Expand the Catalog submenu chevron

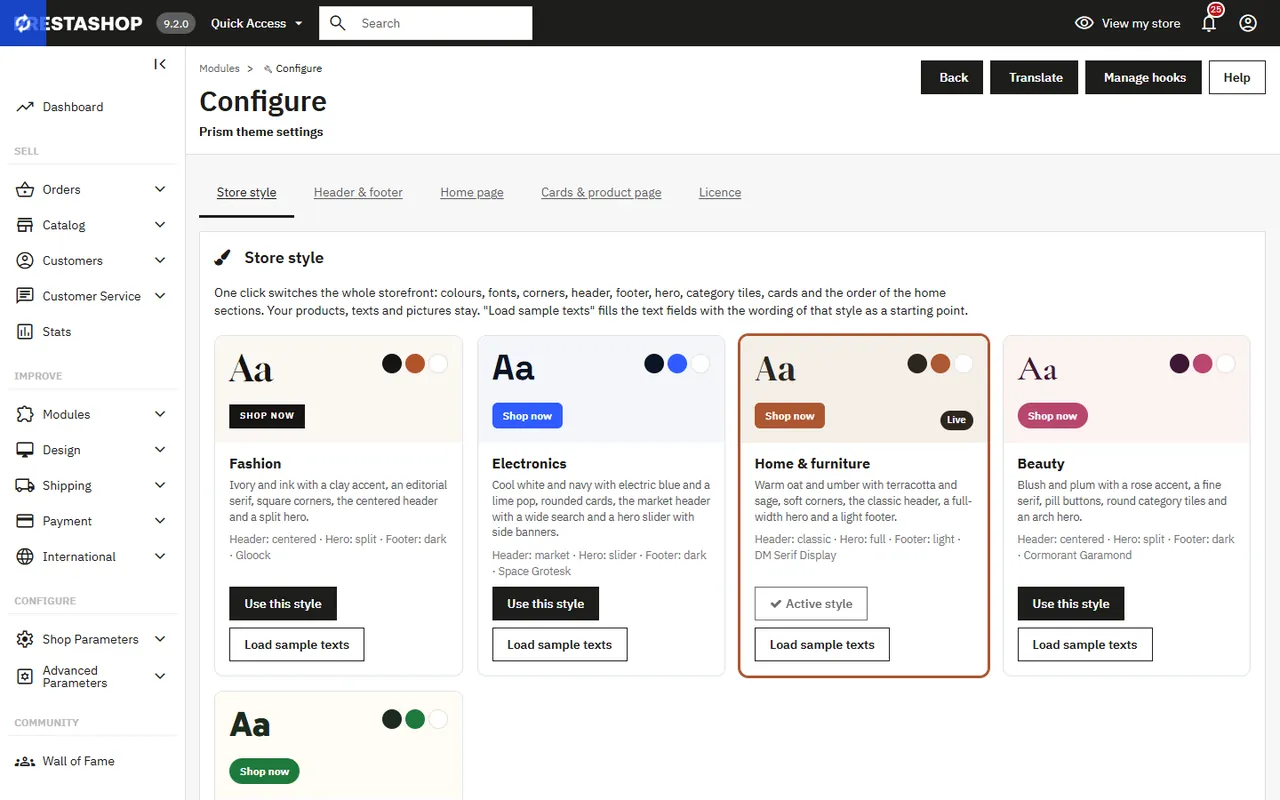pos(160,225)
